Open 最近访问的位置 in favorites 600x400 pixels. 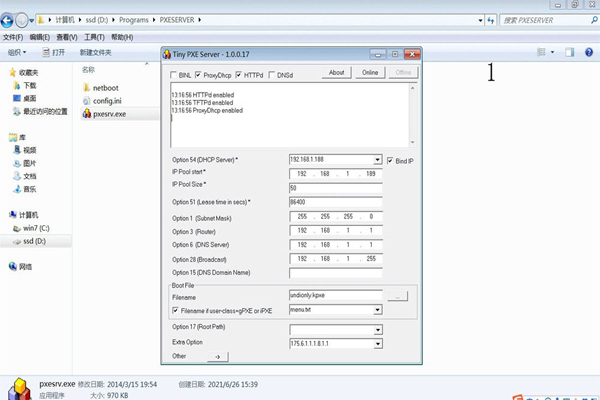click(41, 111)
